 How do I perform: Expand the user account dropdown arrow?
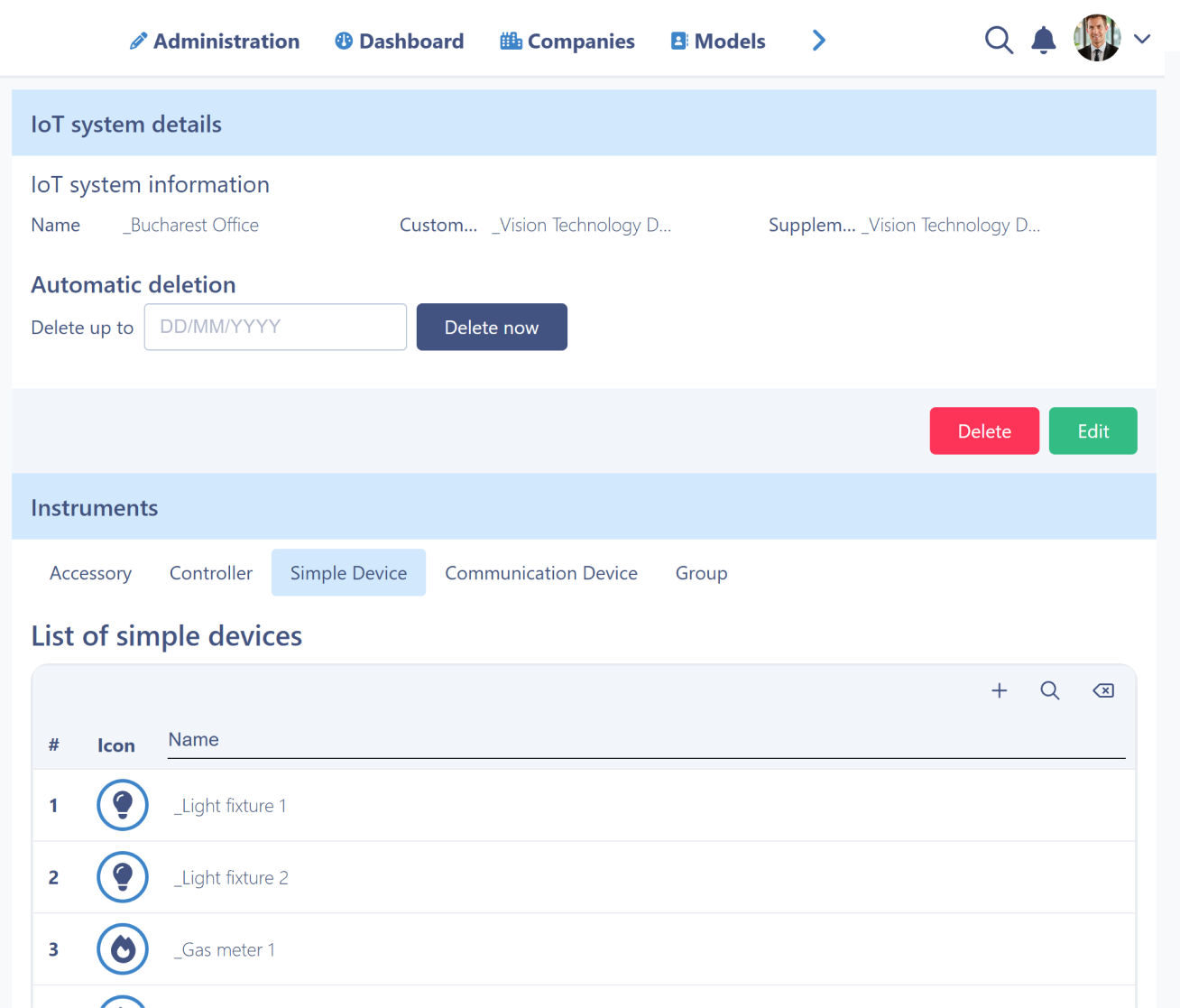click(x=1142, y=39)
